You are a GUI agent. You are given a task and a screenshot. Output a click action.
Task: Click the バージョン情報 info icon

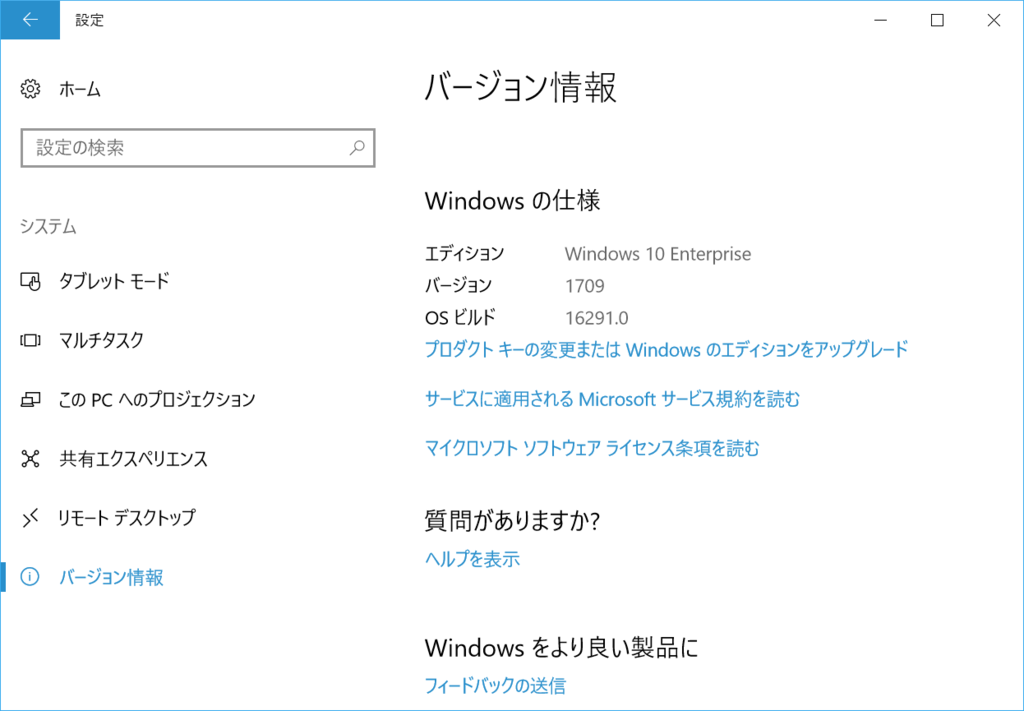click(x=30, y=577)
